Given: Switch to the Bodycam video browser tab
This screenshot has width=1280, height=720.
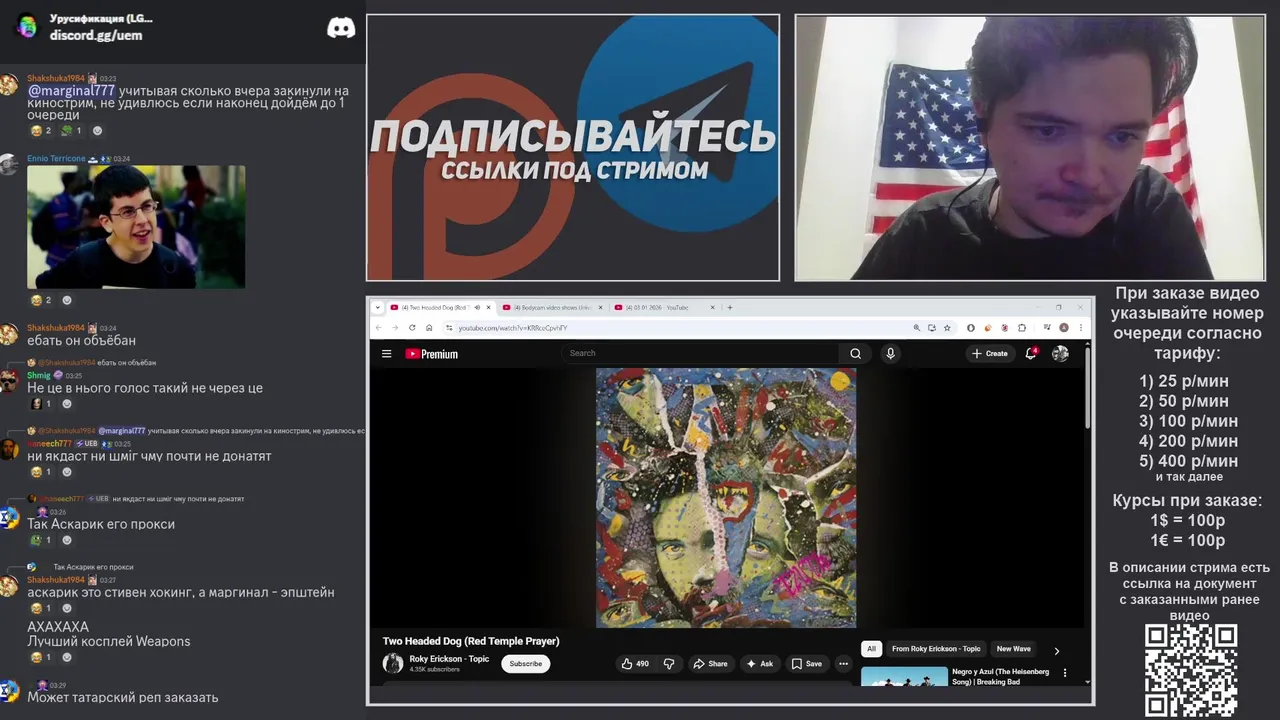Looking at the screenshot, I should [x=551, y=307].
